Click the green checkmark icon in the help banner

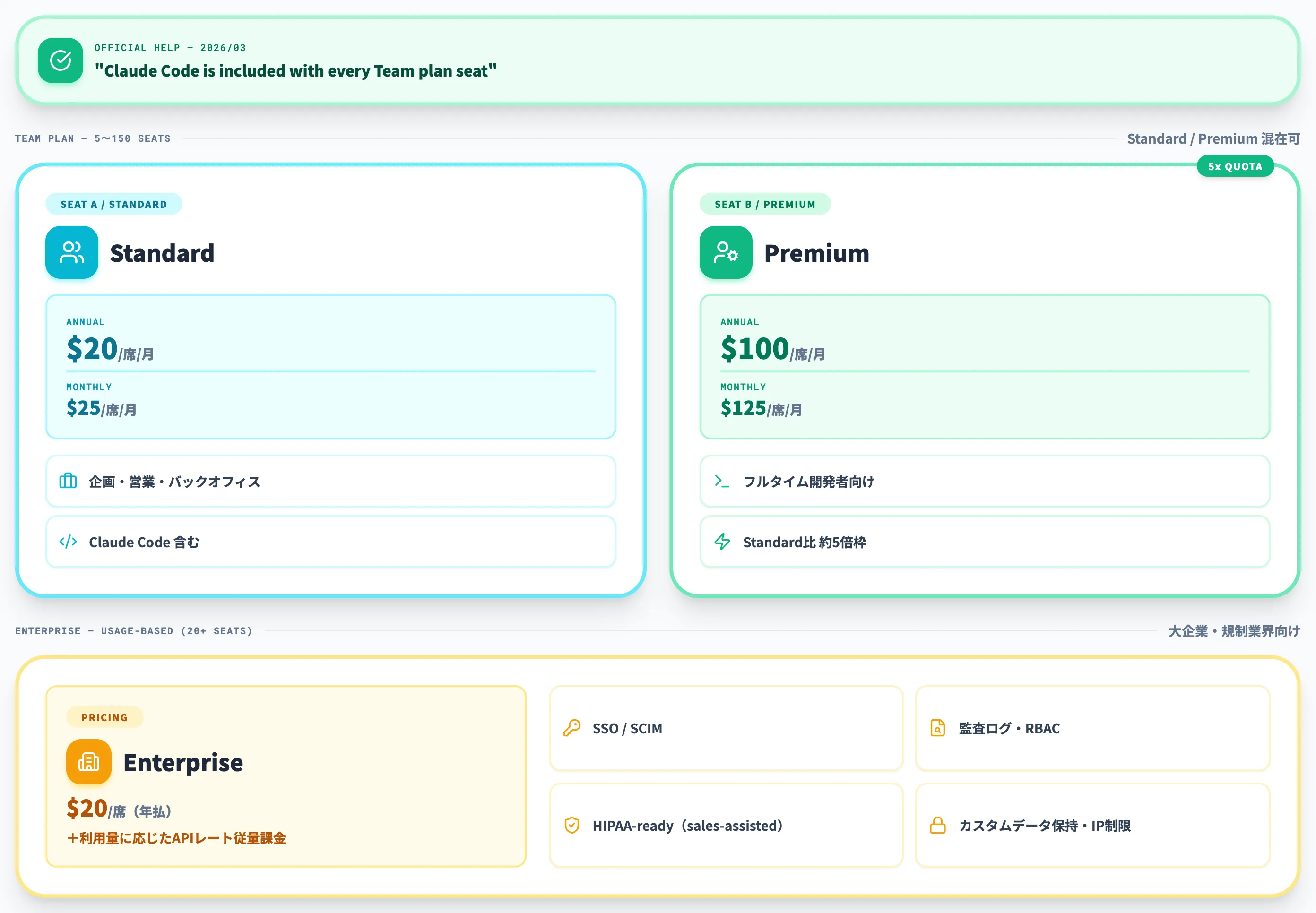click(x=60, y=60)
